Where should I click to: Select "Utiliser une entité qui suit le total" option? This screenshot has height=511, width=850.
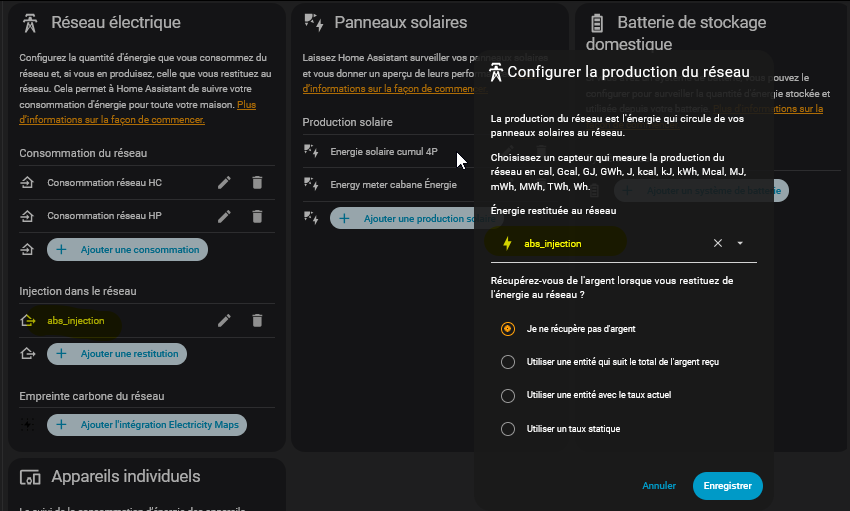[508, 362]
